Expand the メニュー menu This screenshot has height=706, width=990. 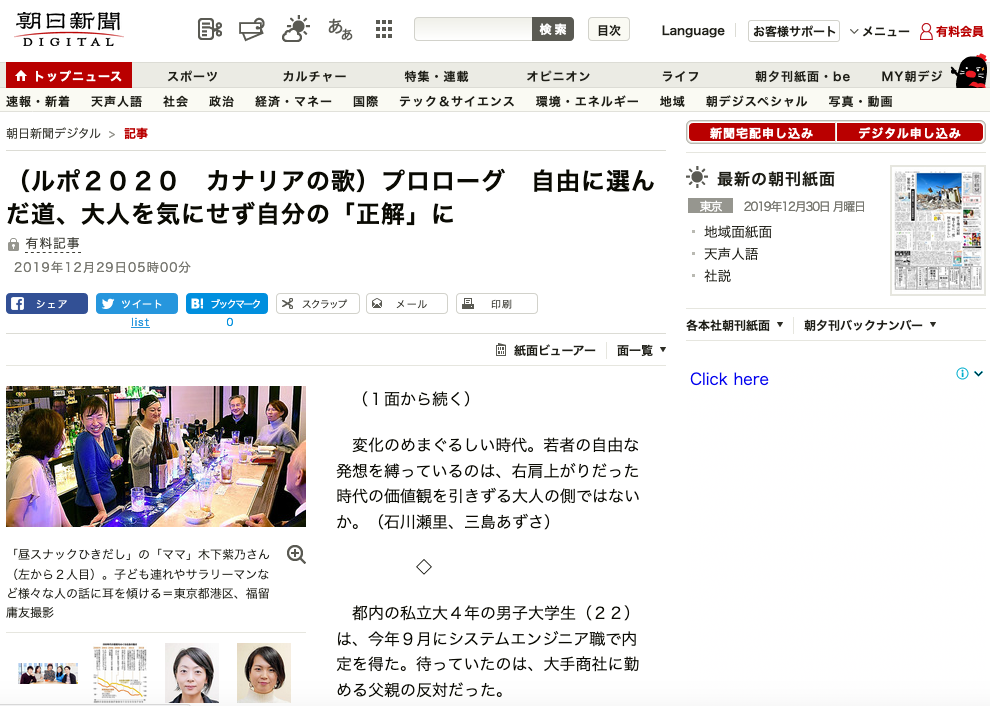pyautogui.click(x=879, y=31)
